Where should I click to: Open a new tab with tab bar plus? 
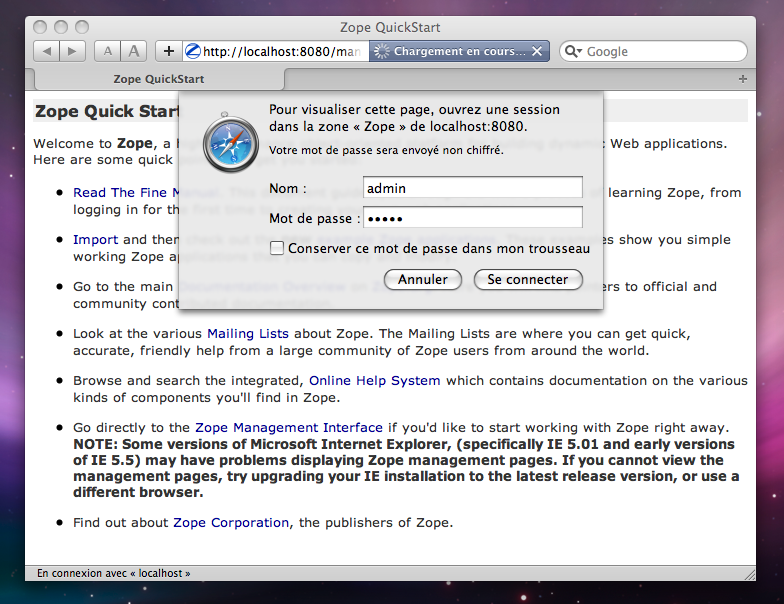click(743, 79)
